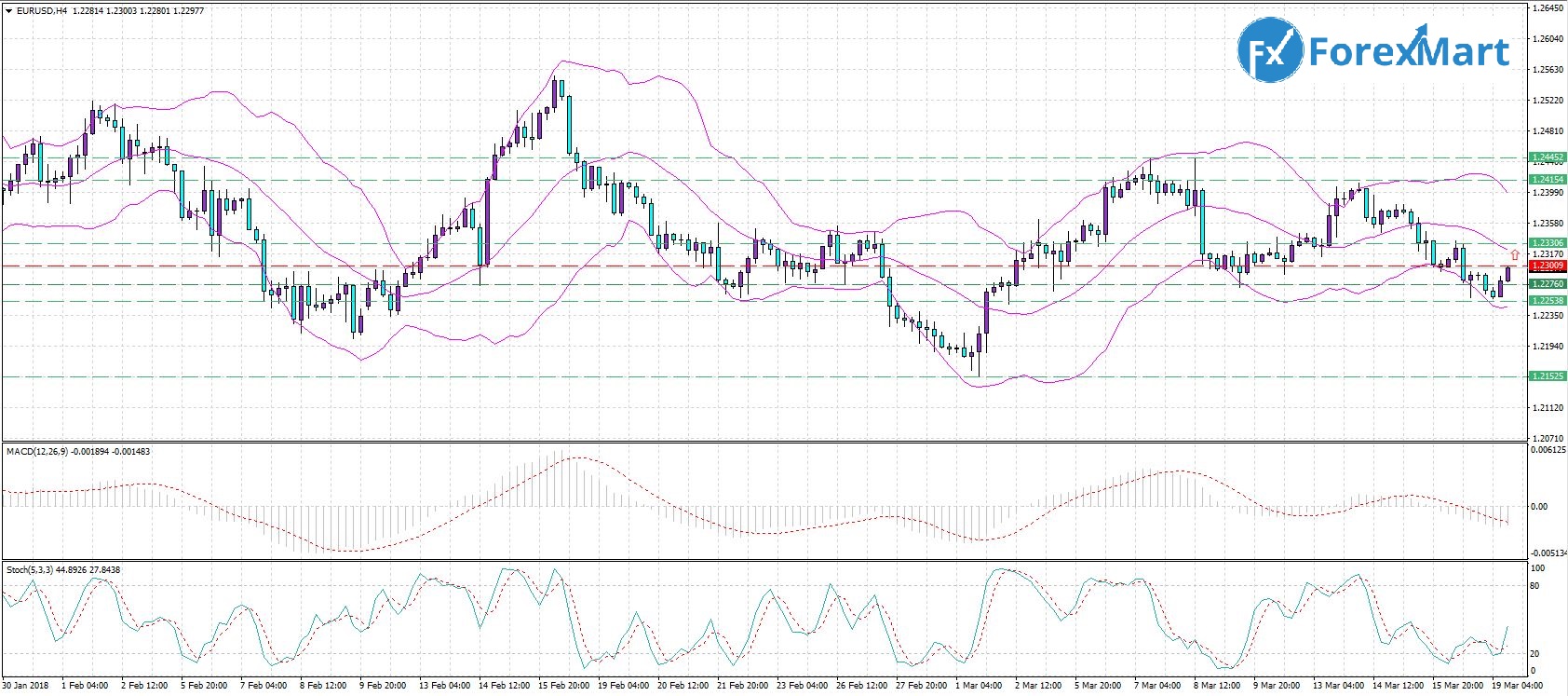Click the 1.23580 value on price scale

coord(1548,224)
